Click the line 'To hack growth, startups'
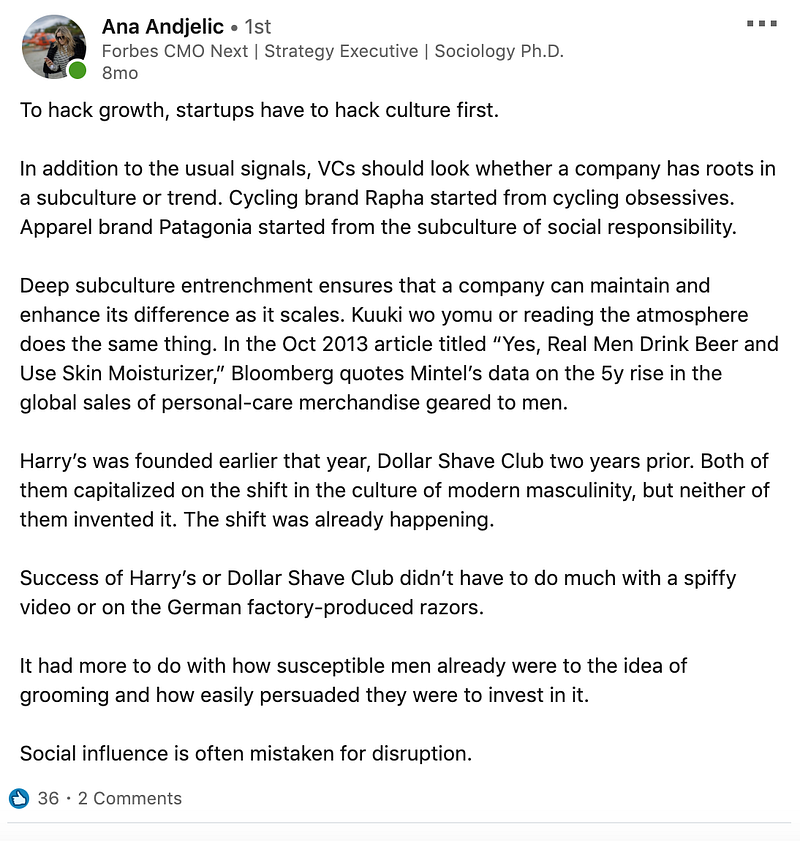800x841 pixels. [260, 110]
